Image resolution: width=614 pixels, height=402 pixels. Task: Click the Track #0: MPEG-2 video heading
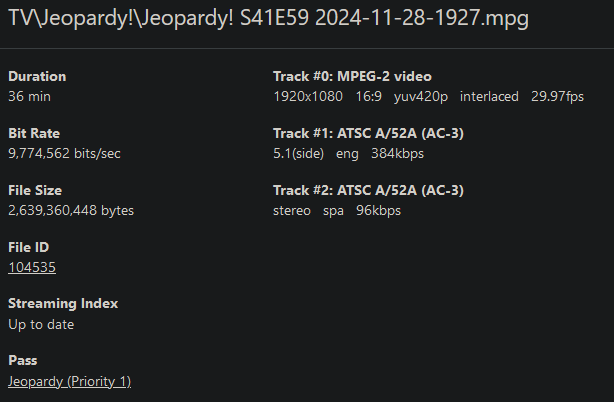[352, 76]
